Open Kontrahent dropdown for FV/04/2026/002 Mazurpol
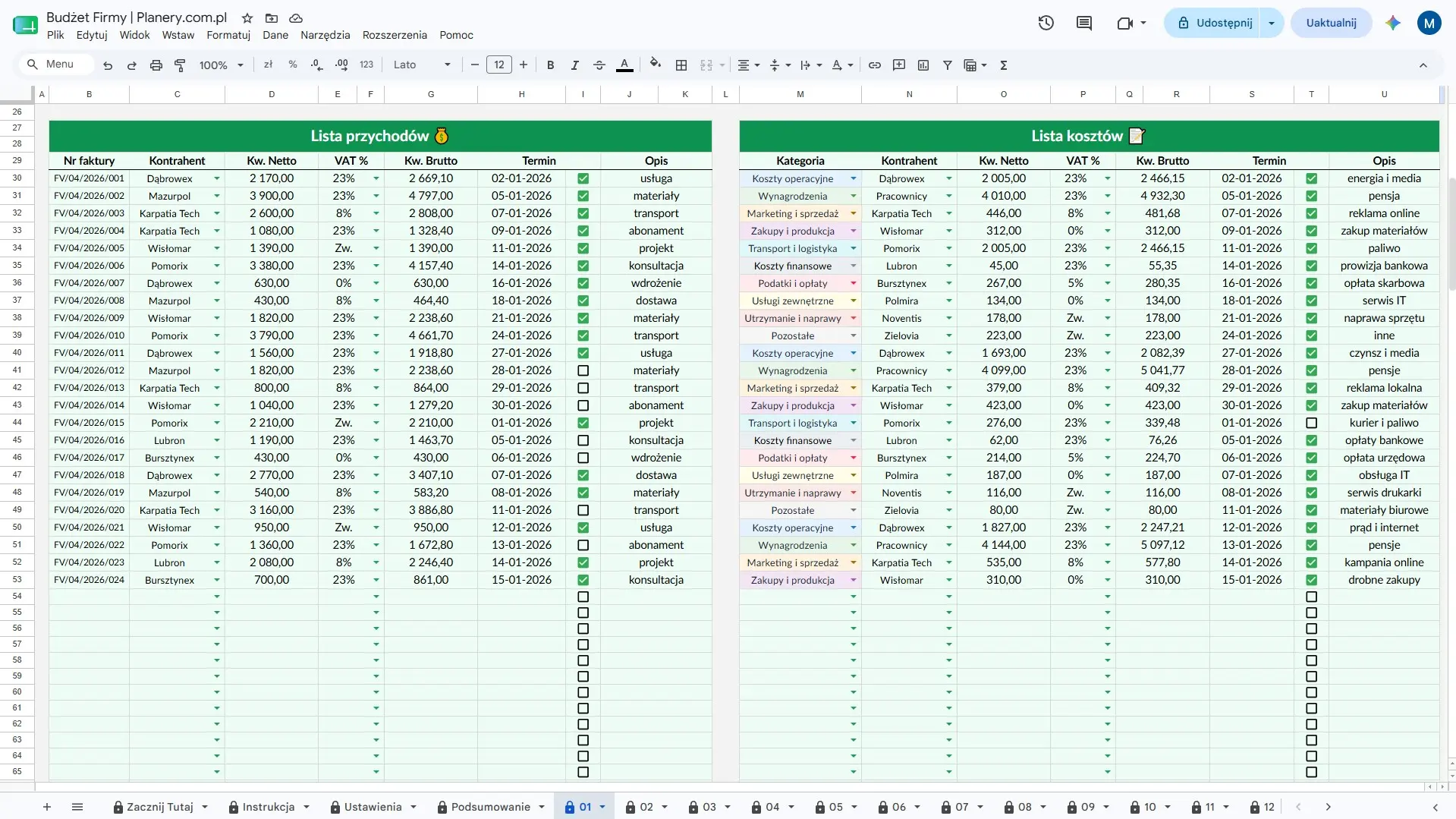 pyautogui.click(x=216, y=197)
